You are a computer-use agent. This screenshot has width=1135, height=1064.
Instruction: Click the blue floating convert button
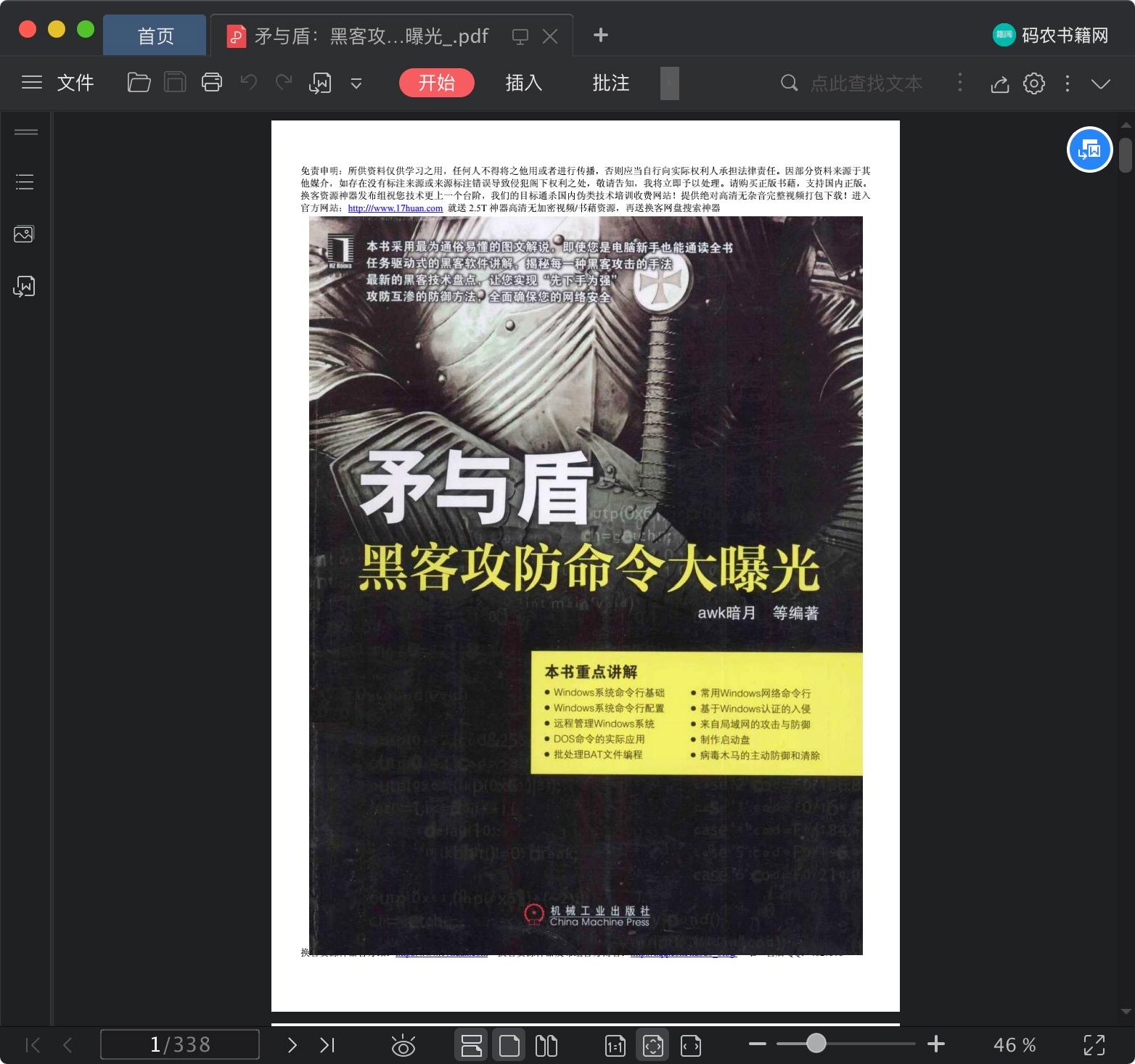tap(1090, 150)
